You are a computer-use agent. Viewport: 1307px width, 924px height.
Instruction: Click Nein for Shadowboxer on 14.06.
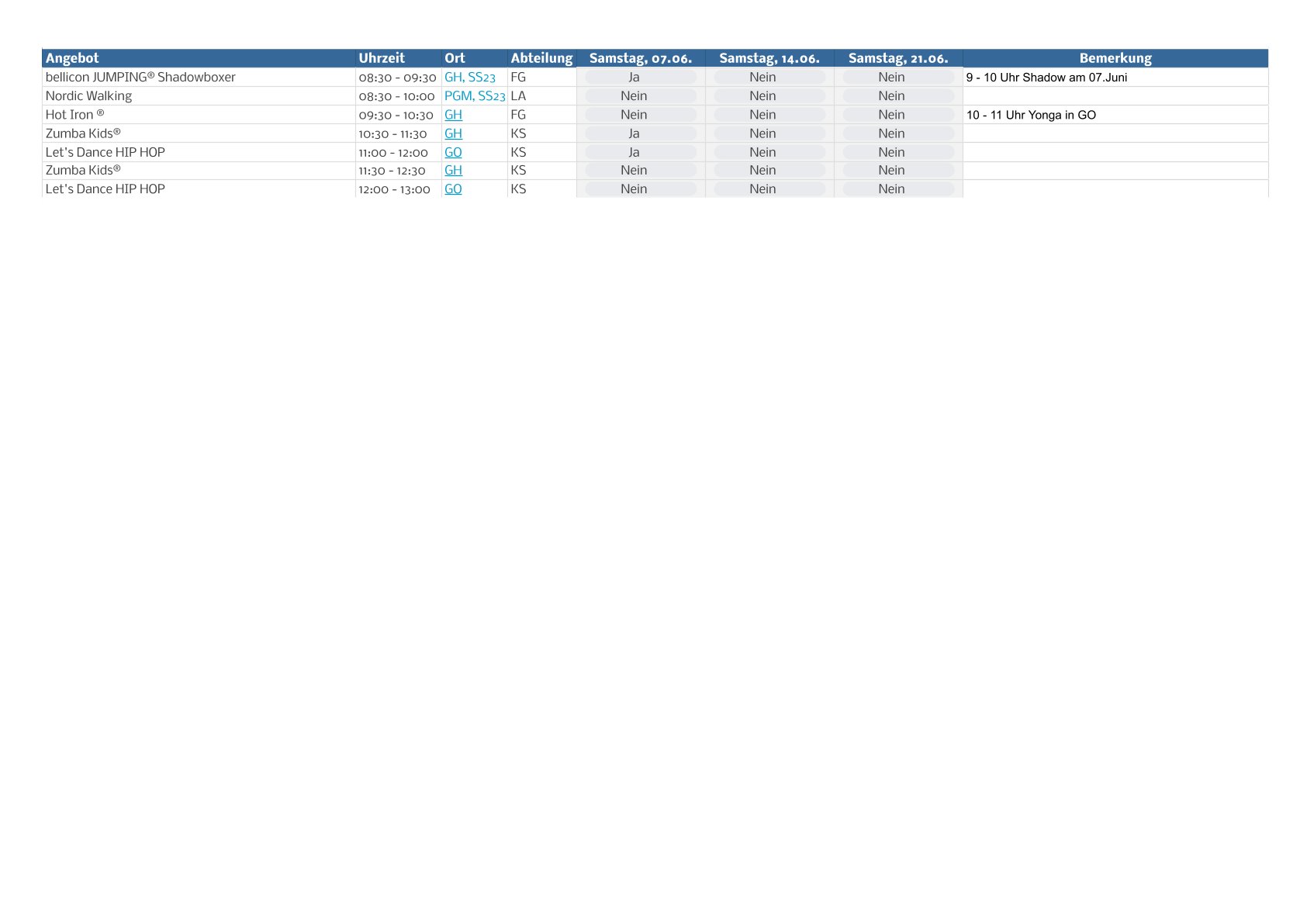[x=769, y=78]
